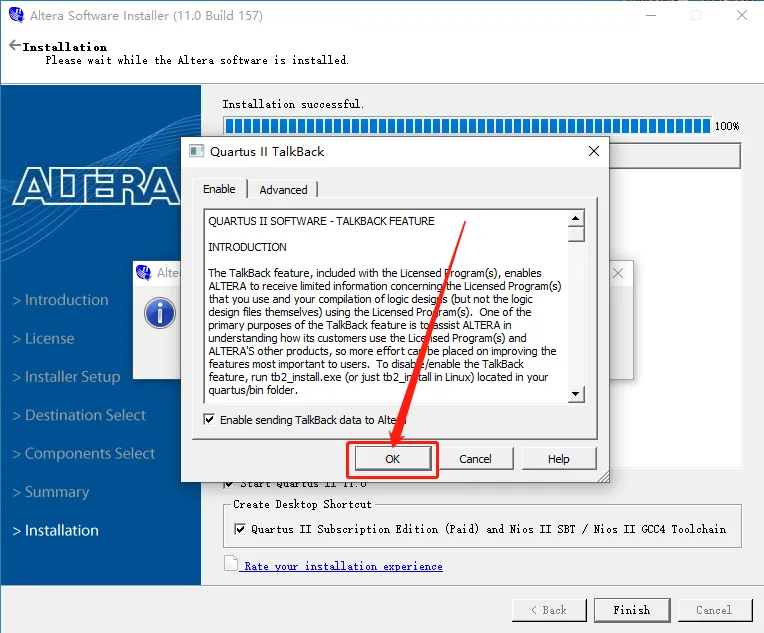
Task: Switch to the Enable tab
Action: pos(219,189)
